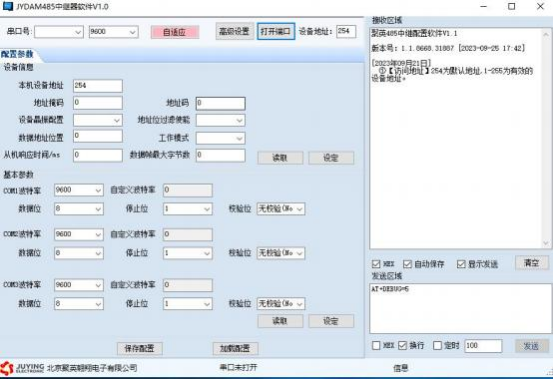The width and height of the screenshot is (554, 380).
Task: Toggle the 换行 checkbox
Action: 402,345
